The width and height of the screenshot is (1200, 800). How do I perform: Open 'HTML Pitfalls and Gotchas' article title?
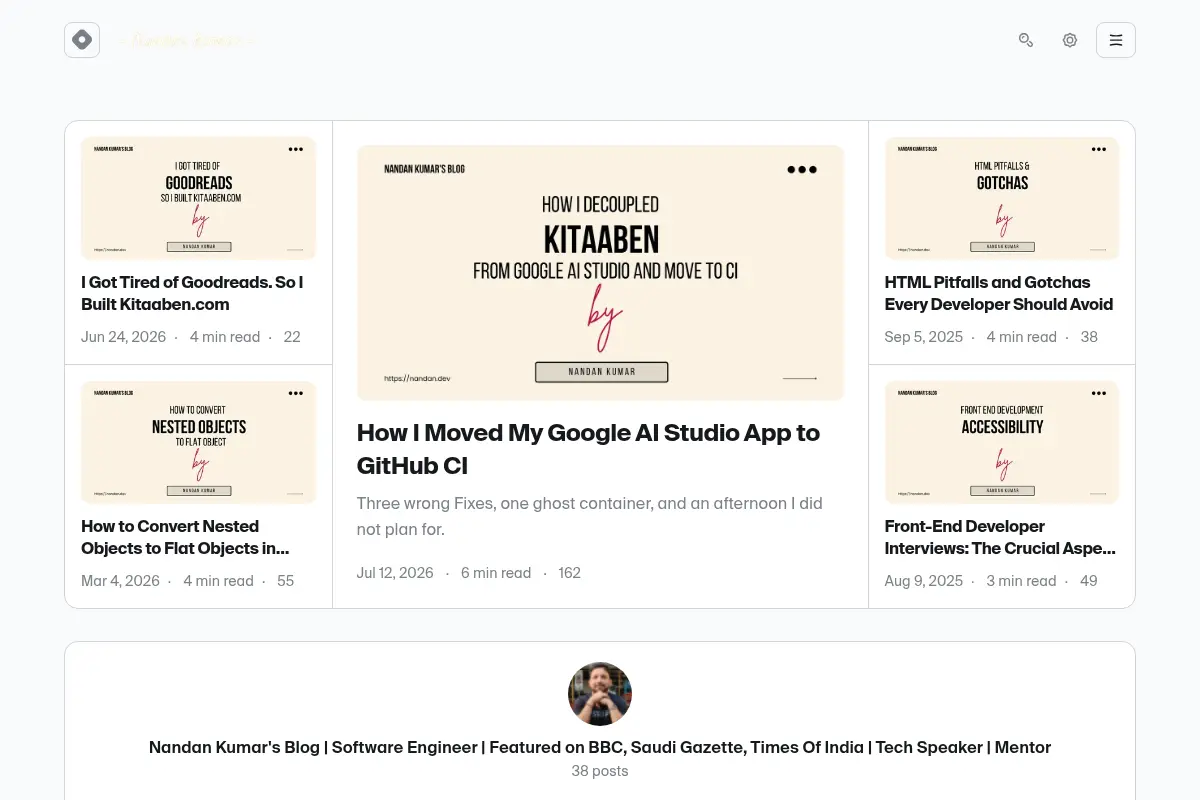pyautogui.click(x=999, y=293)
